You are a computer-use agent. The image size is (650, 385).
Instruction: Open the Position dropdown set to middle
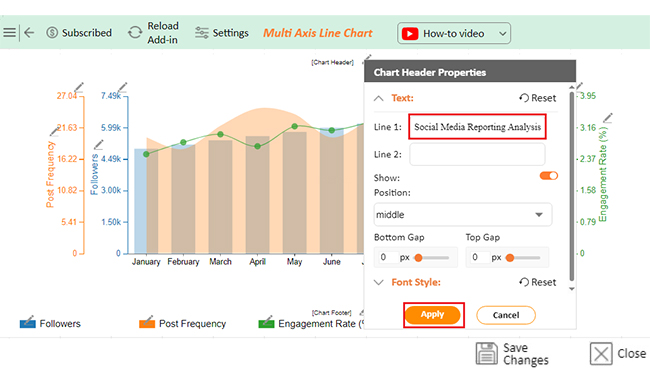tap(463, 215)
